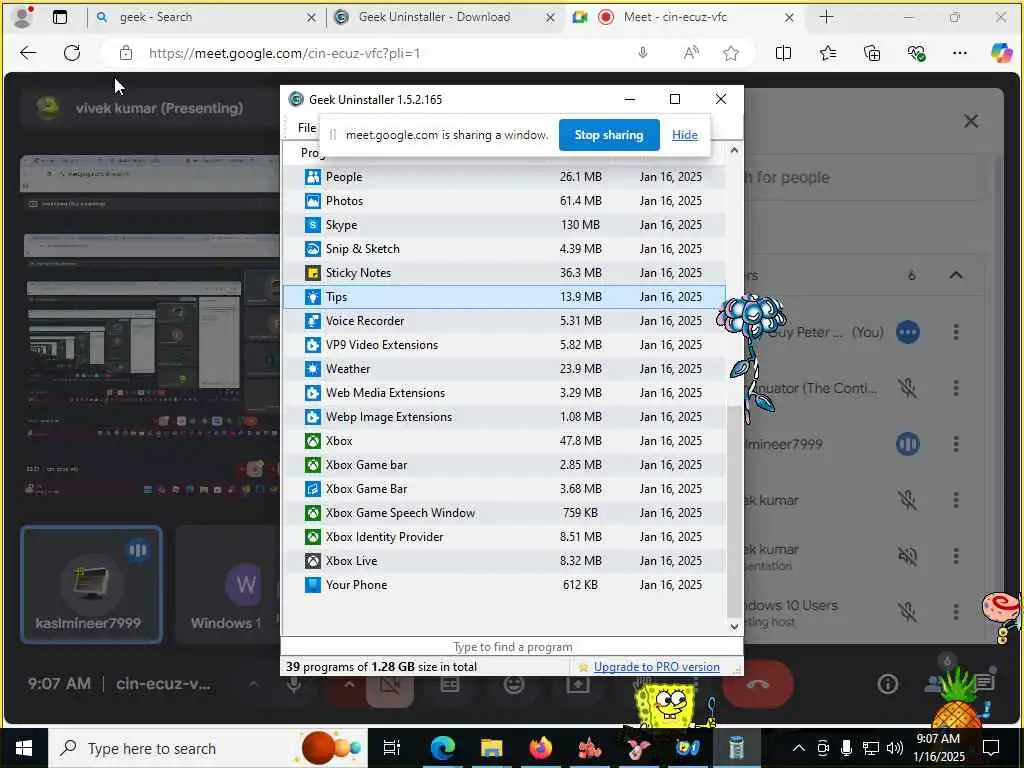Click the Type to find a program field

512,647
